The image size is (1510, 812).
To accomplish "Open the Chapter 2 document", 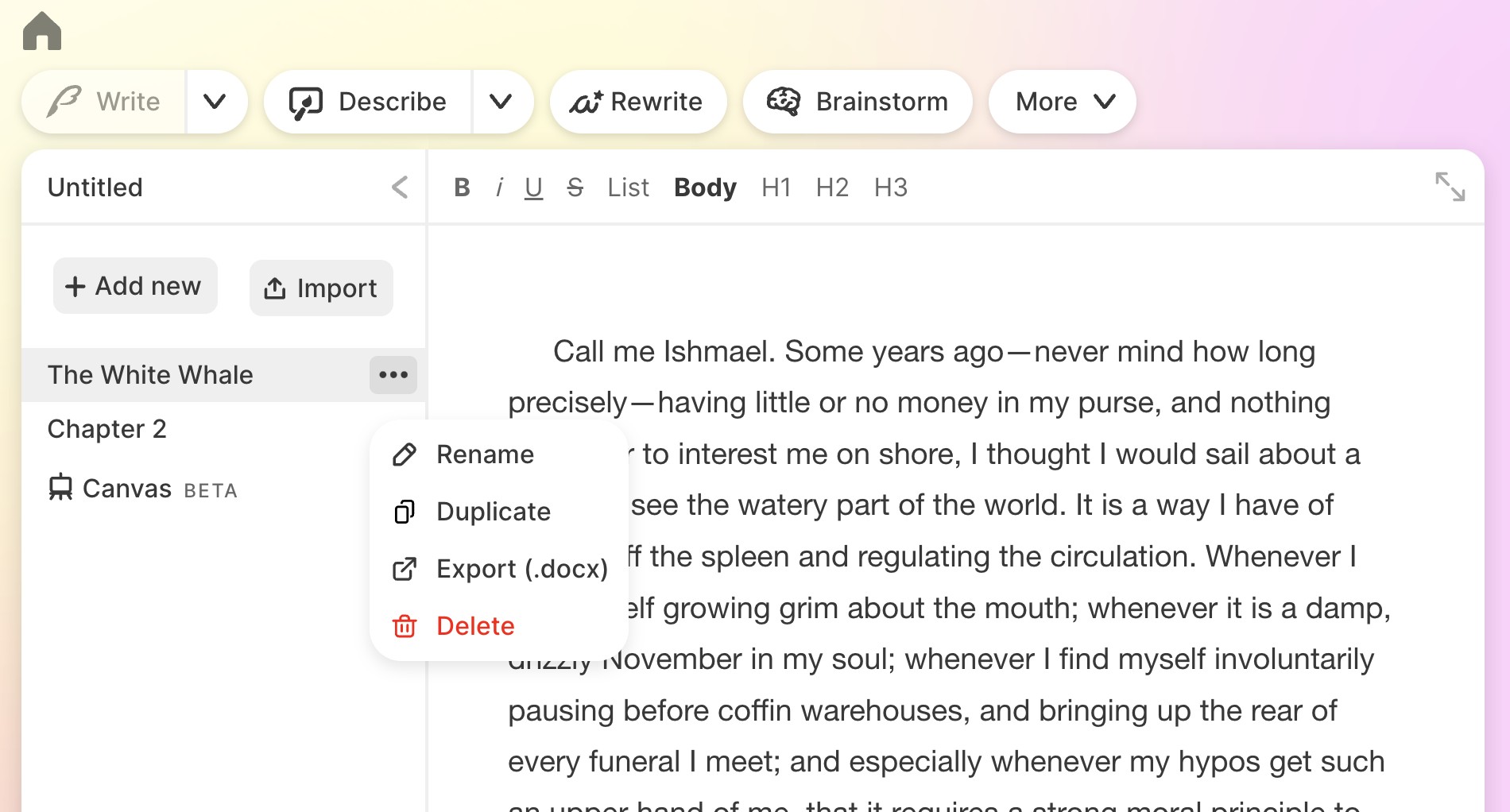I will point(107,429).
